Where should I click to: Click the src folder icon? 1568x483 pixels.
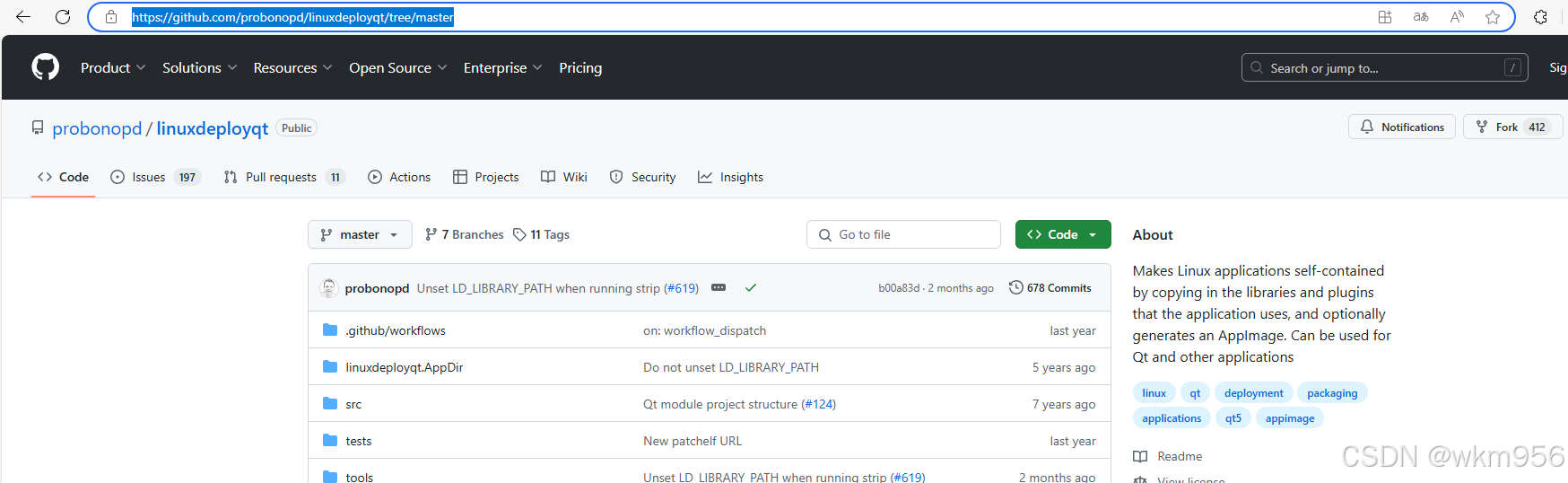pos(330,404)
